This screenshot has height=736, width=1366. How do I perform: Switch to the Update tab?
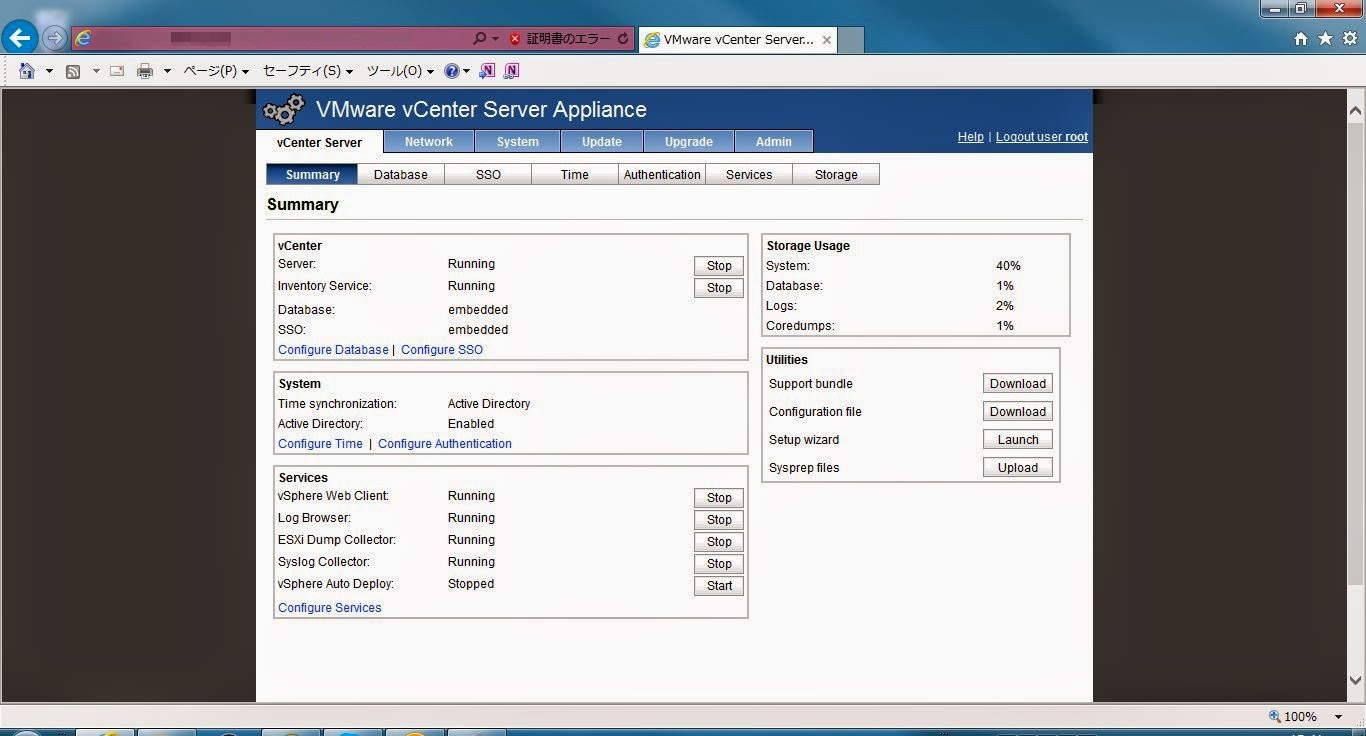pyautogui.click(x=602, y=142)
